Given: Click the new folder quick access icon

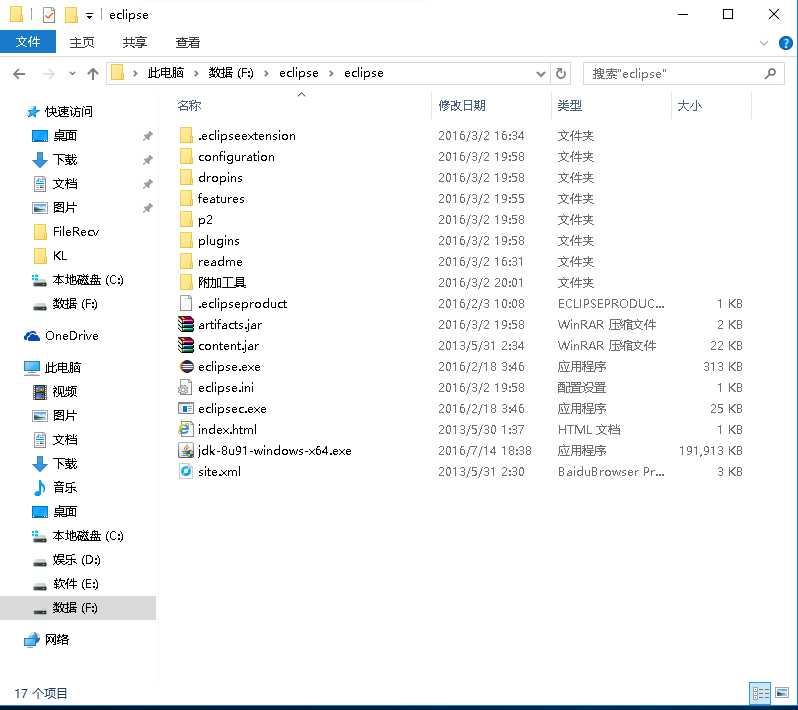Looking at the screenshot, I should click(x=71, y=15).
